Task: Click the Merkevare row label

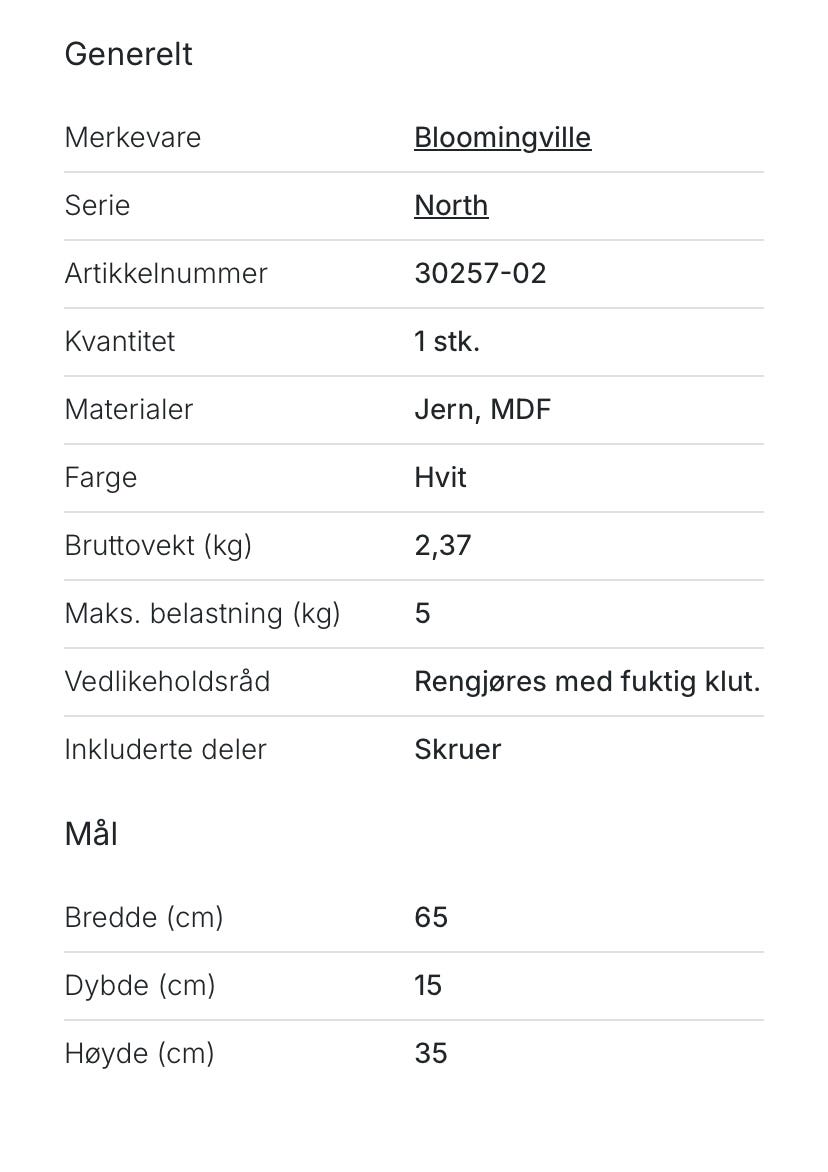Action: point(132,138)
